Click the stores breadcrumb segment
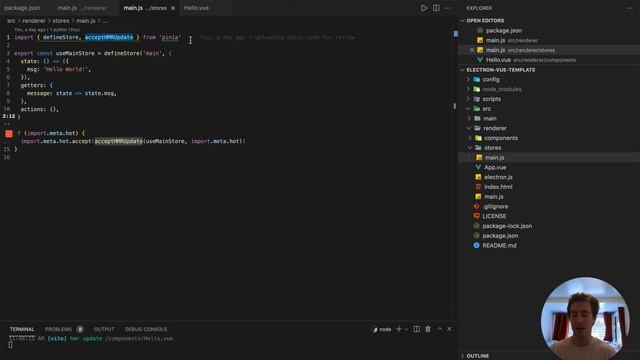Viewport: 640px width, 360px height. click(61, 21)
